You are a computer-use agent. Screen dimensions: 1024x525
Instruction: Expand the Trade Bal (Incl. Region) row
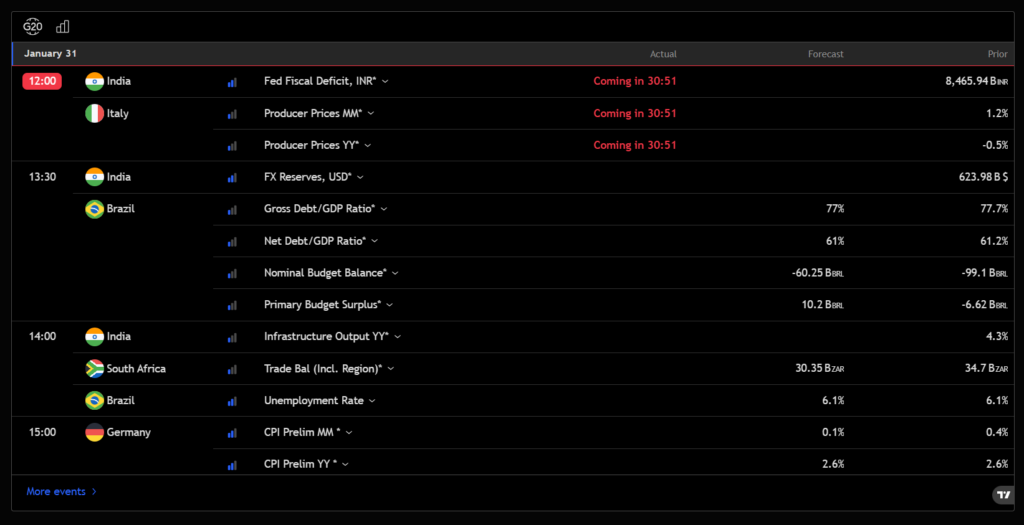coord(391,369)
